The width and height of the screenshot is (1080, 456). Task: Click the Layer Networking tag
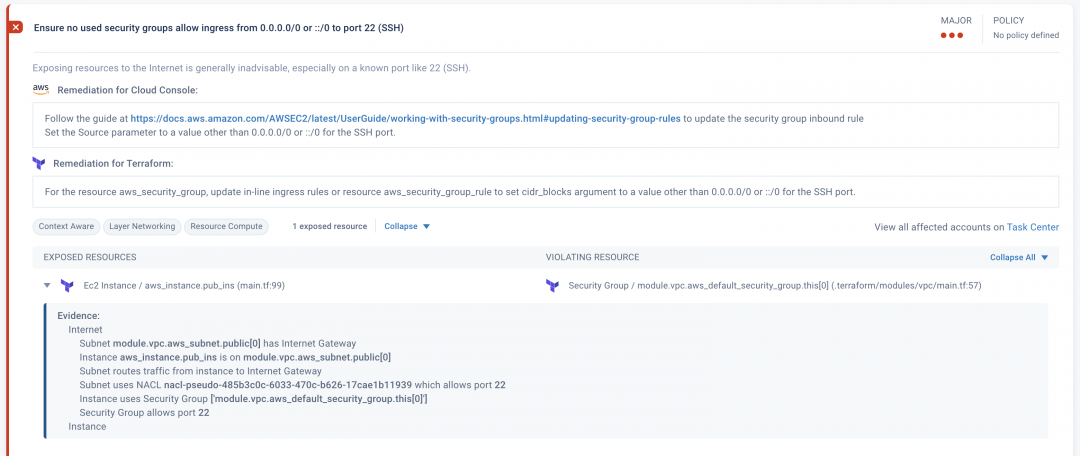(x=143, y=226)
